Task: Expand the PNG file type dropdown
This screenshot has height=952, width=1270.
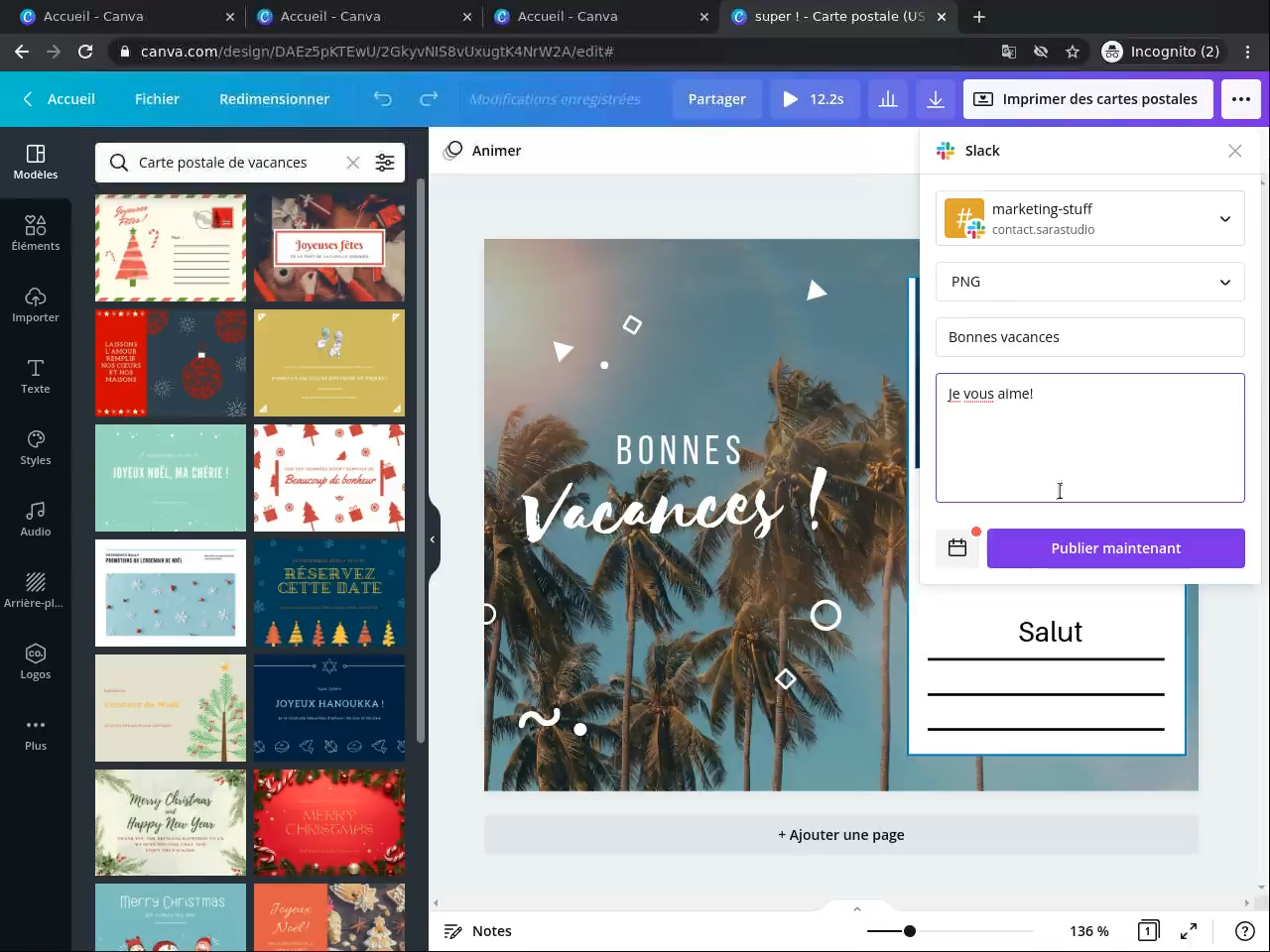Action: [x=1090, y=282]
